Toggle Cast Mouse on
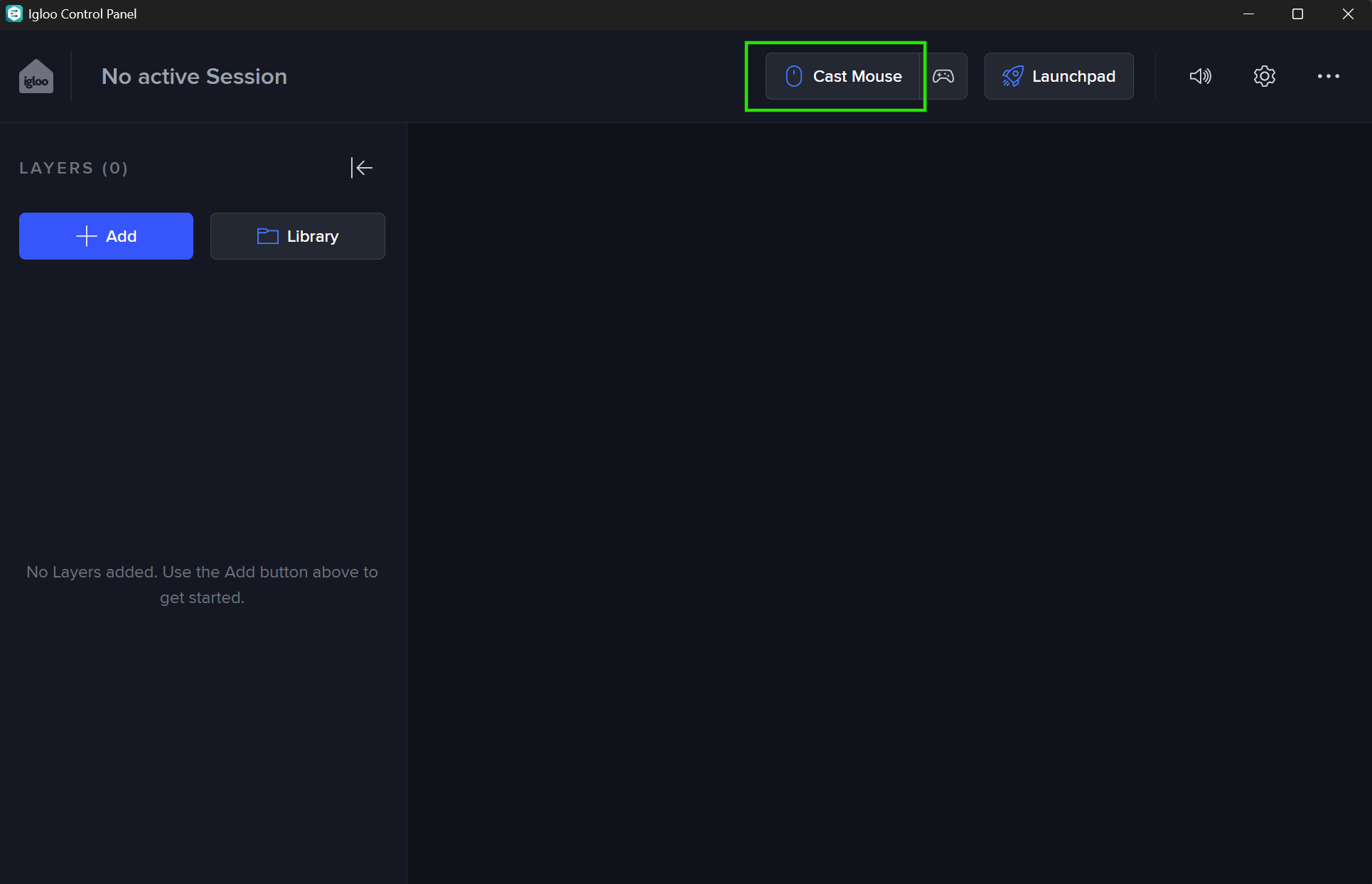 coord(843,76)
